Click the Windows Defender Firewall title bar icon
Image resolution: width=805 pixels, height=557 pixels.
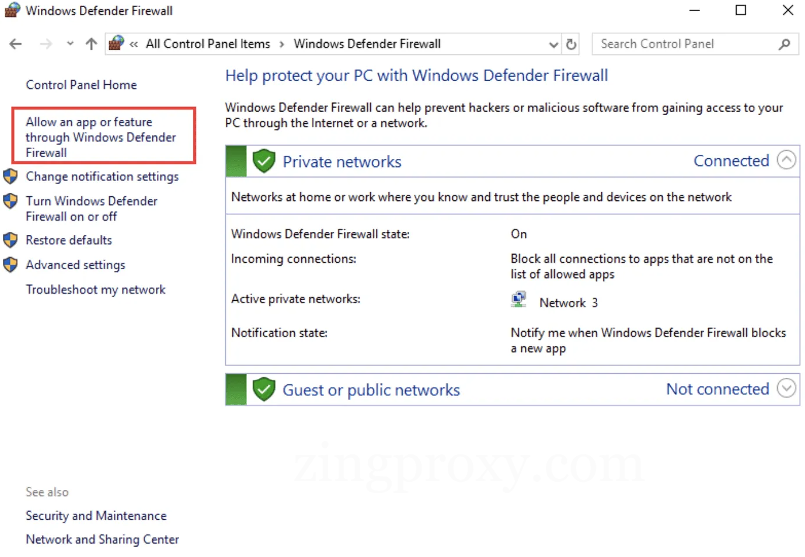coord(12,10)
